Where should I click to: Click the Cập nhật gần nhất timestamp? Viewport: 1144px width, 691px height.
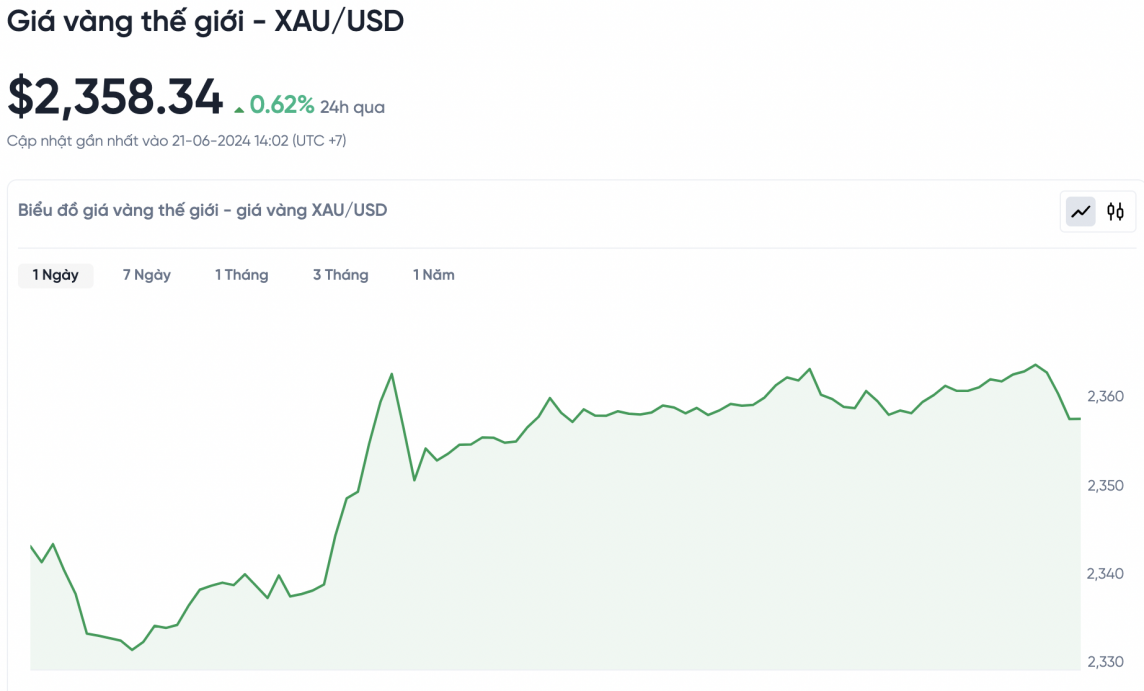point(176,141)
